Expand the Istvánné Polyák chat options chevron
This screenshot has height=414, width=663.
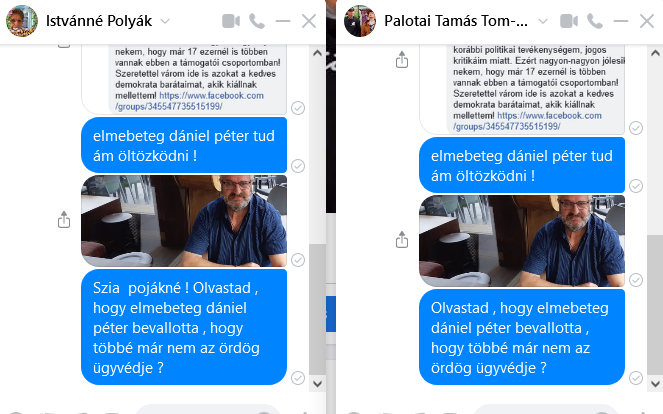click(165, 21)
